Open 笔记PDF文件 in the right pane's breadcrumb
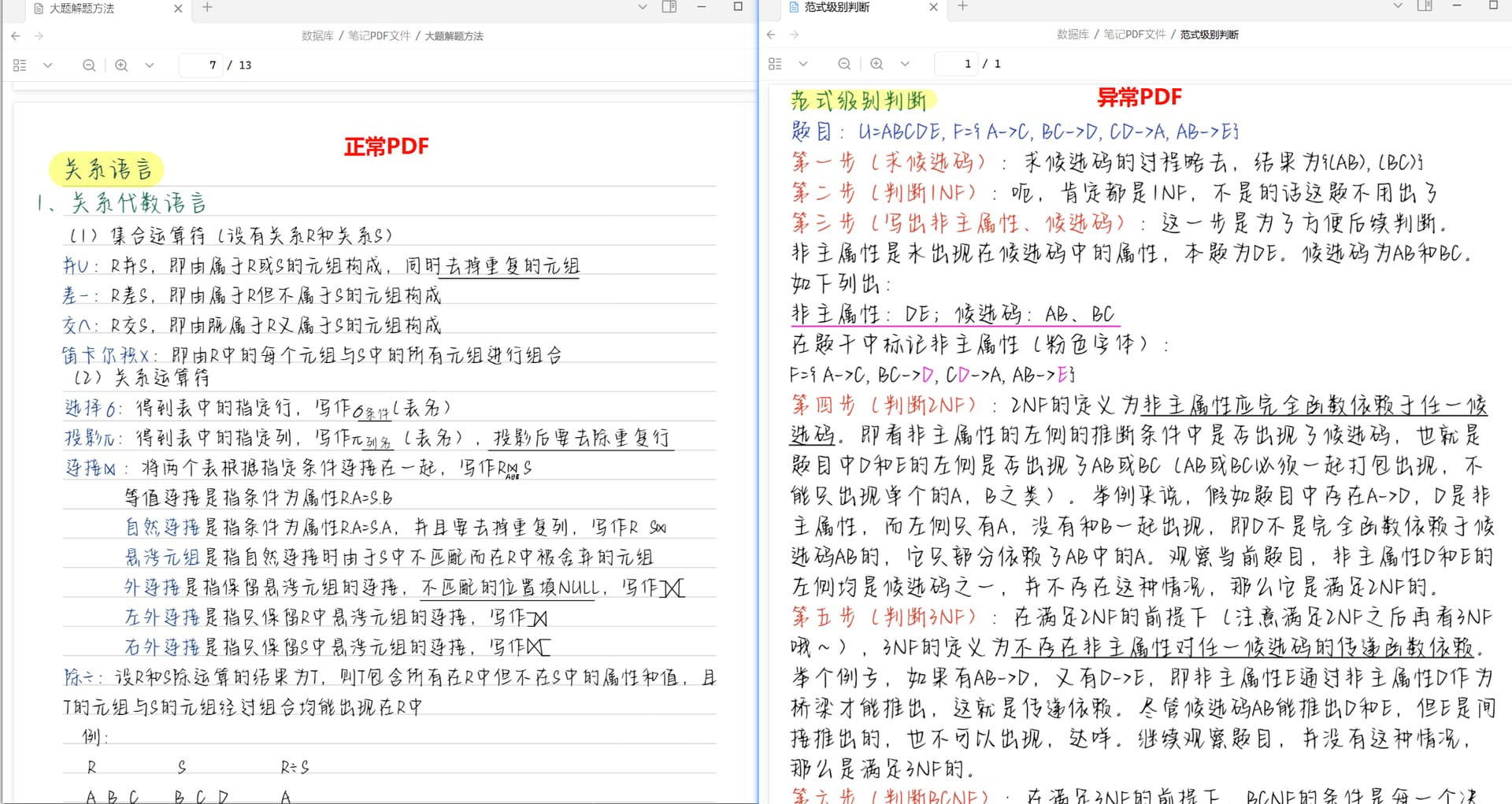This screenshot has width=1512, height=804. click(x=1135, y=35)
